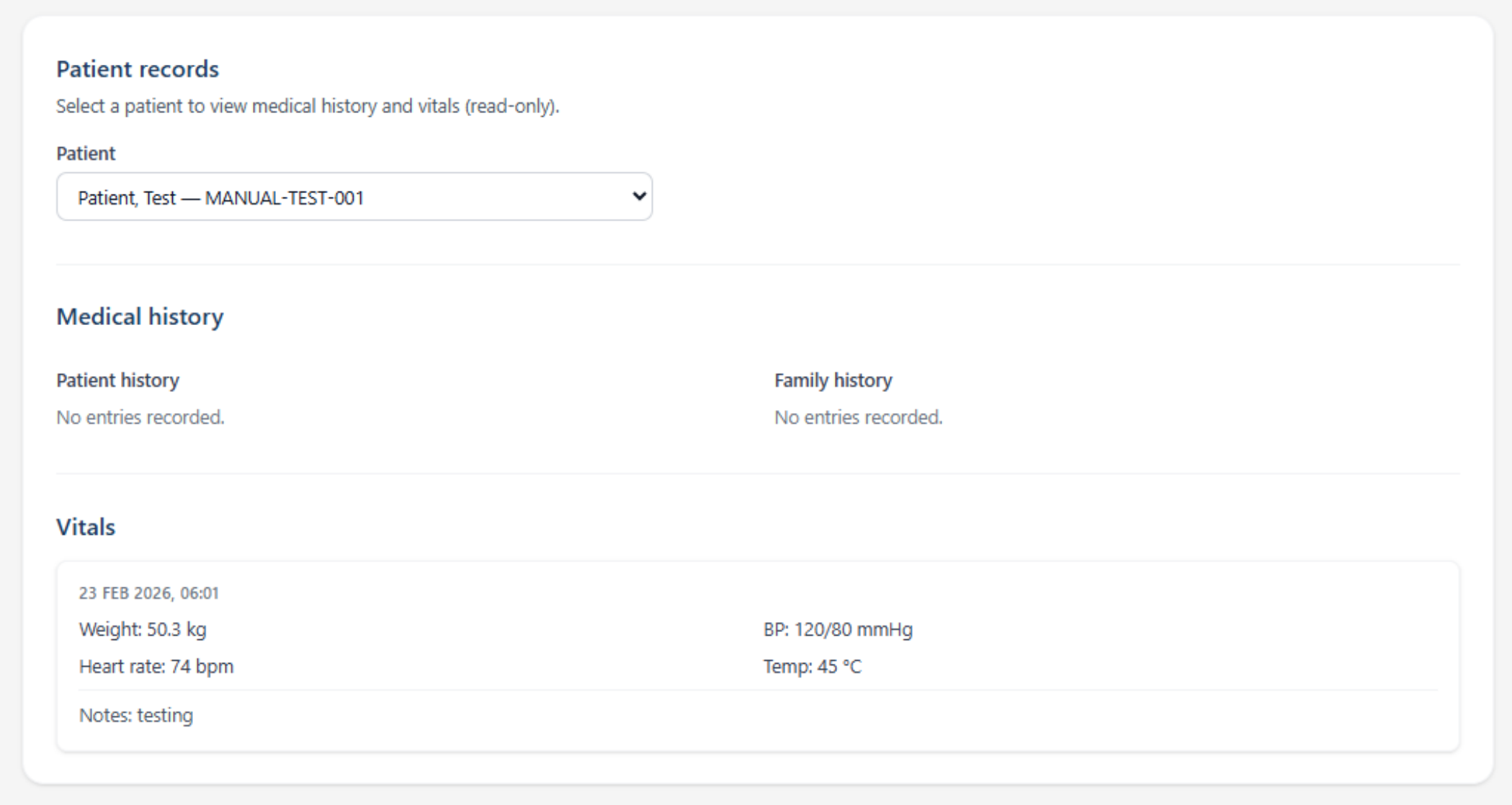
Task: Click the Medical history heading
Action: 140,316
